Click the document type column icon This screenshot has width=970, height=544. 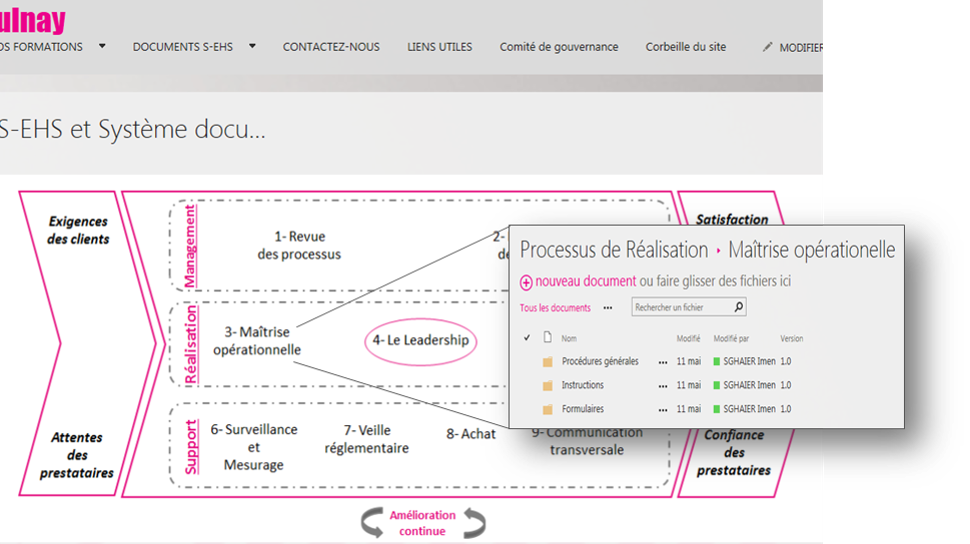547,338
